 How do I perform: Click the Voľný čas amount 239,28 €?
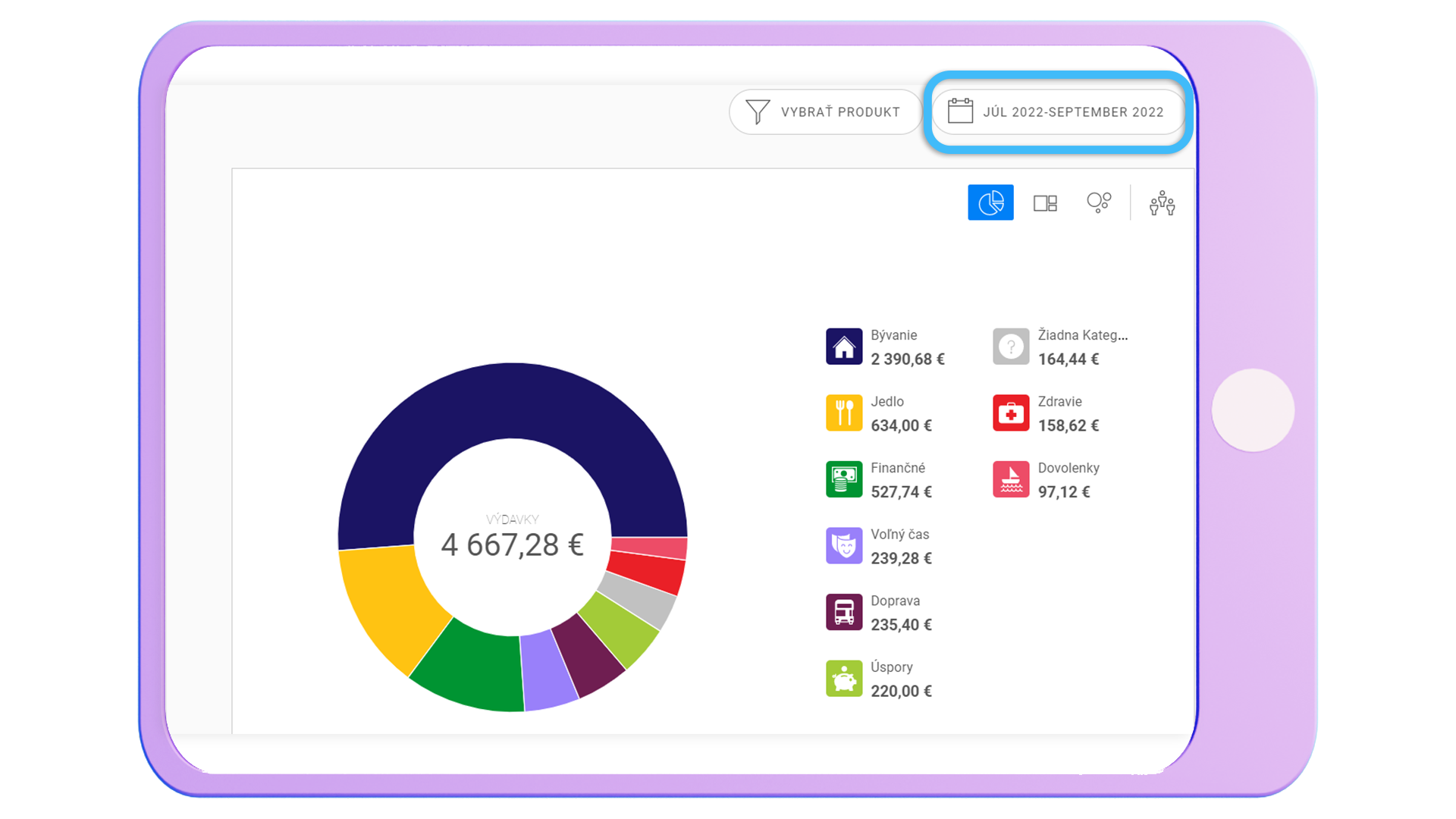tap(901, 558)
